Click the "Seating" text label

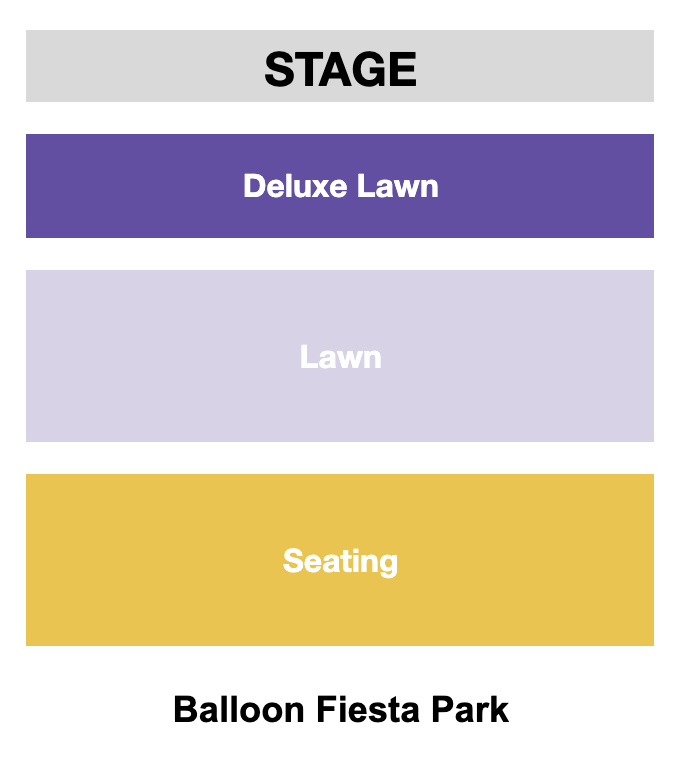340,560
